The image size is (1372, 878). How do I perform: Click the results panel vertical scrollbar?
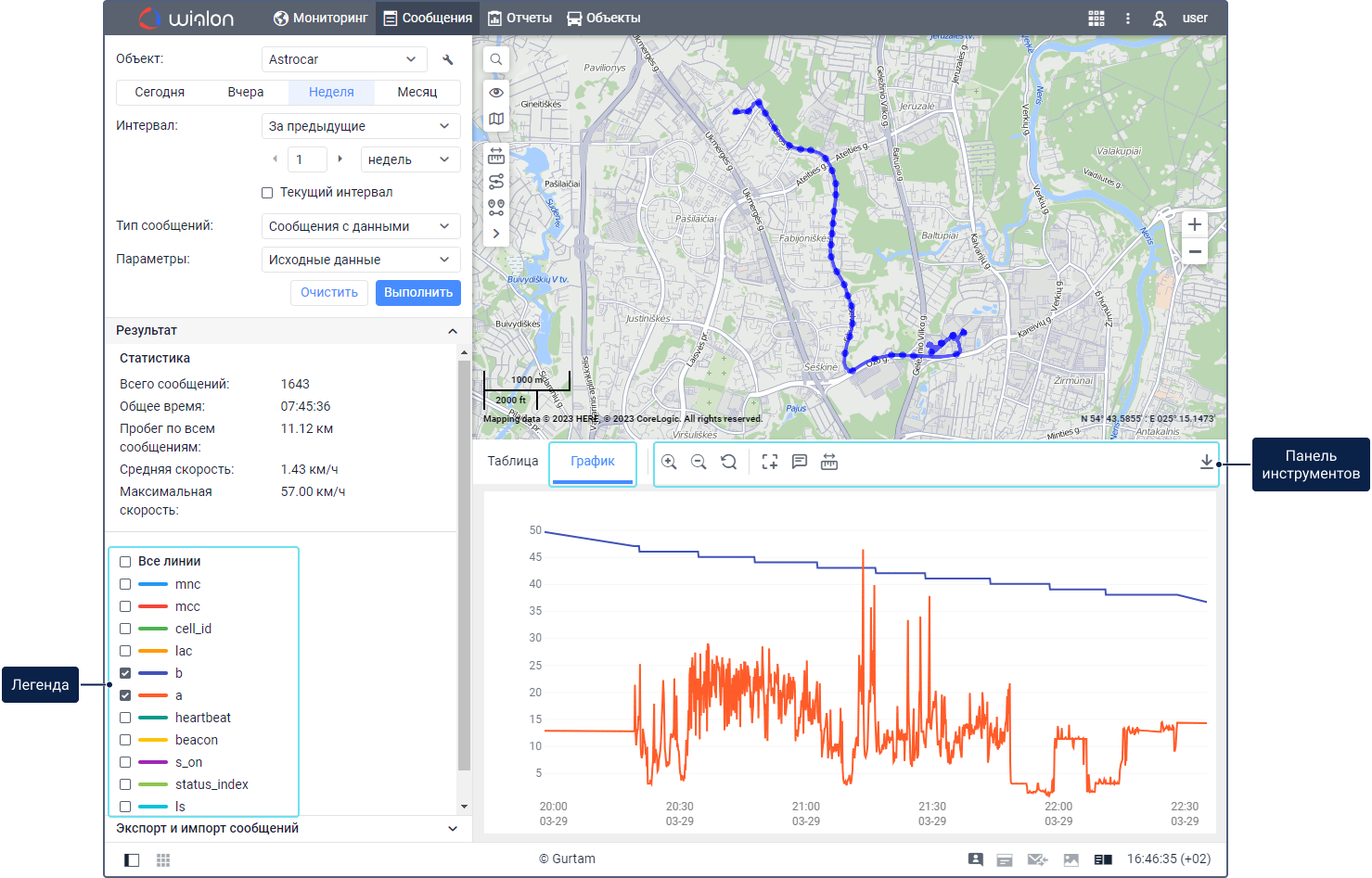click(x=464, y=566)
